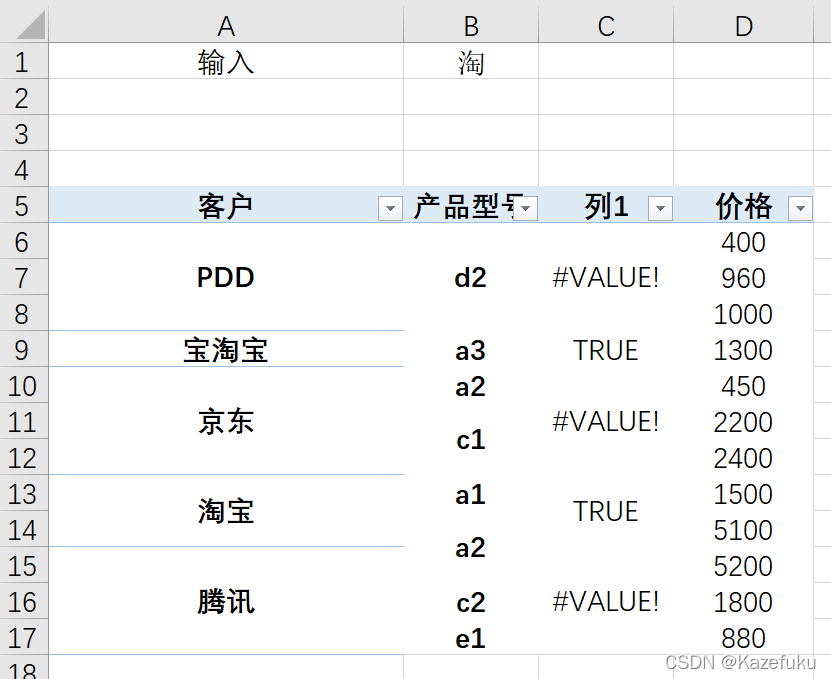Select column D header

click(744, 25)
